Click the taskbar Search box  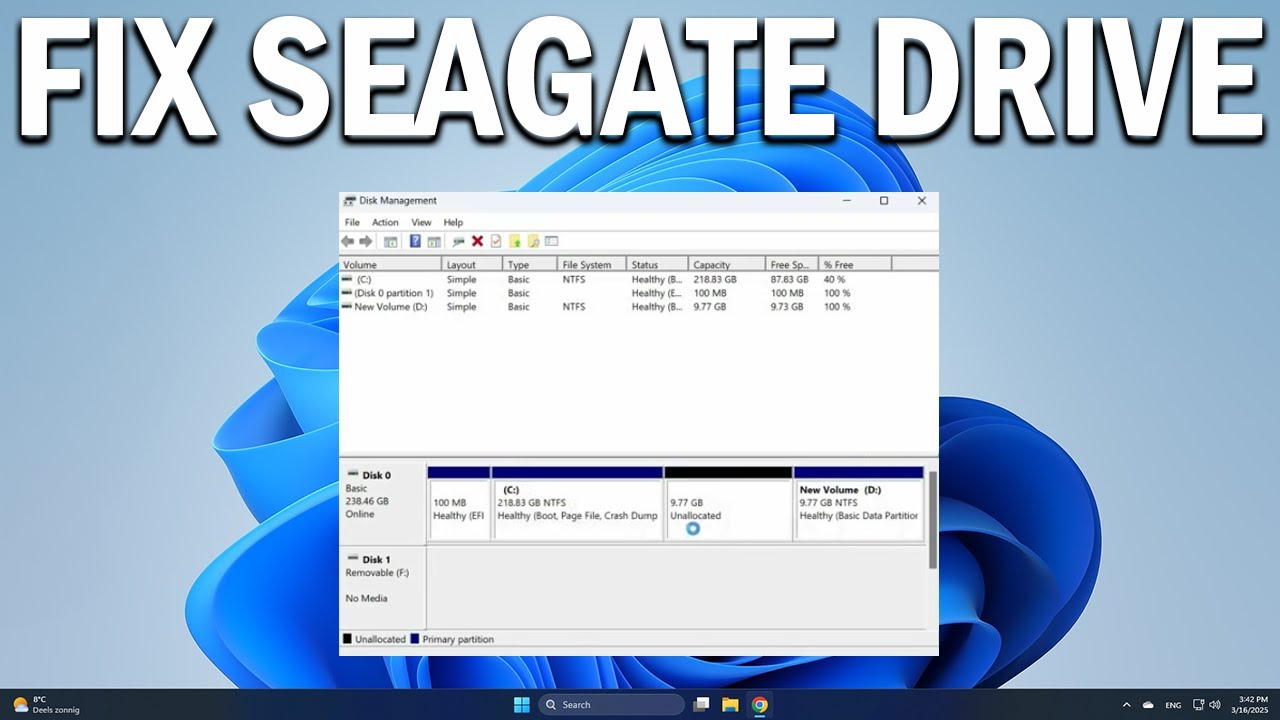611,705
